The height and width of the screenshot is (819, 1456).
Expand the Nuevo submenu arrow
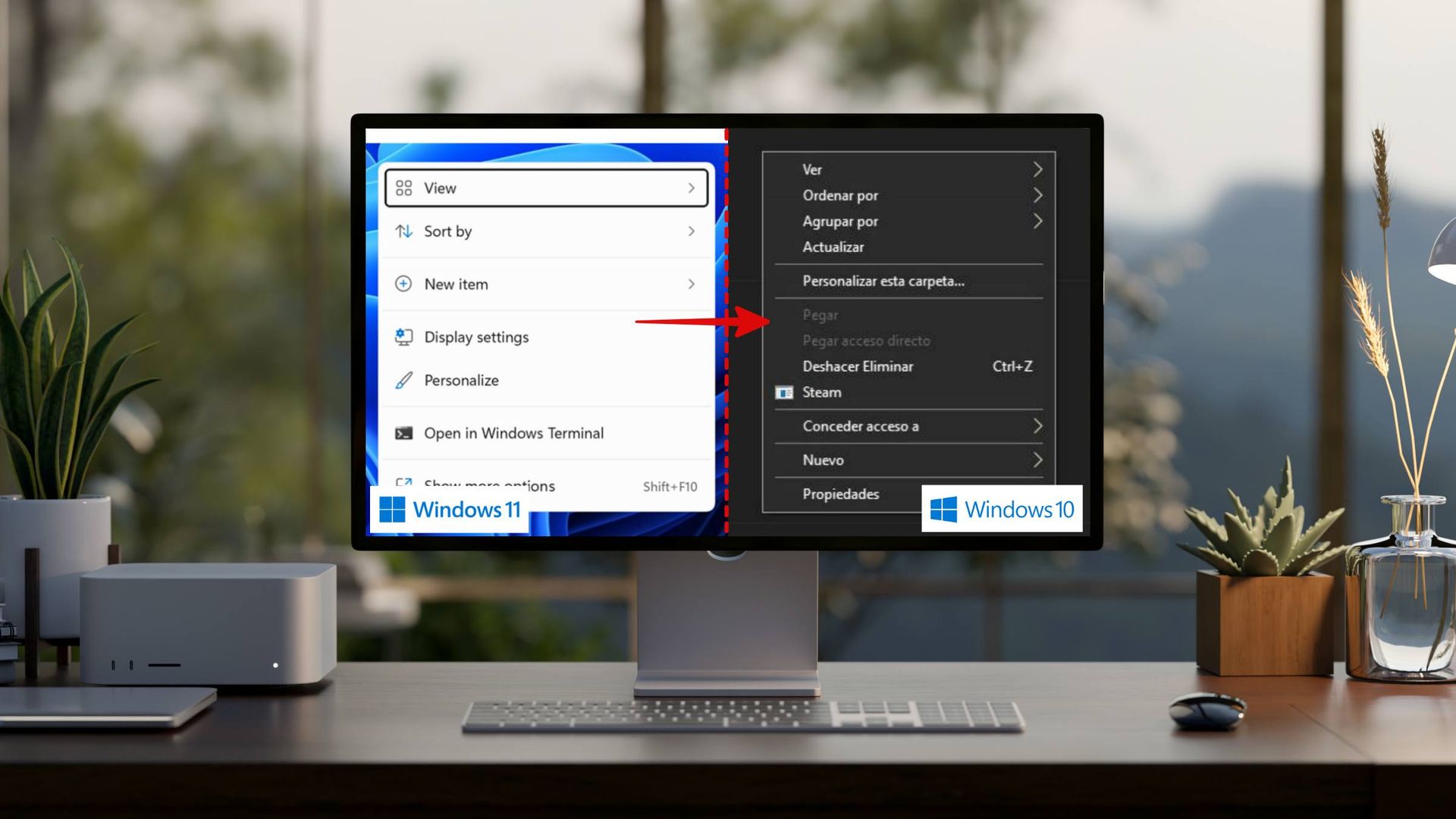[x=1039, y=460]
